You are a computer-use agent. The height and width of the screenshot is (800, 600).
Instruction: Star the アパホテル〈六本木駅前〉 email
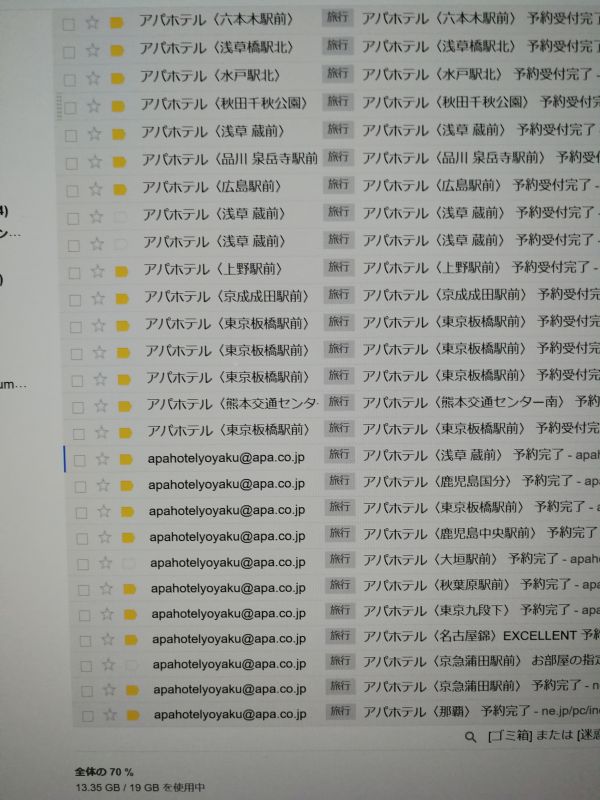coord(92,22)
